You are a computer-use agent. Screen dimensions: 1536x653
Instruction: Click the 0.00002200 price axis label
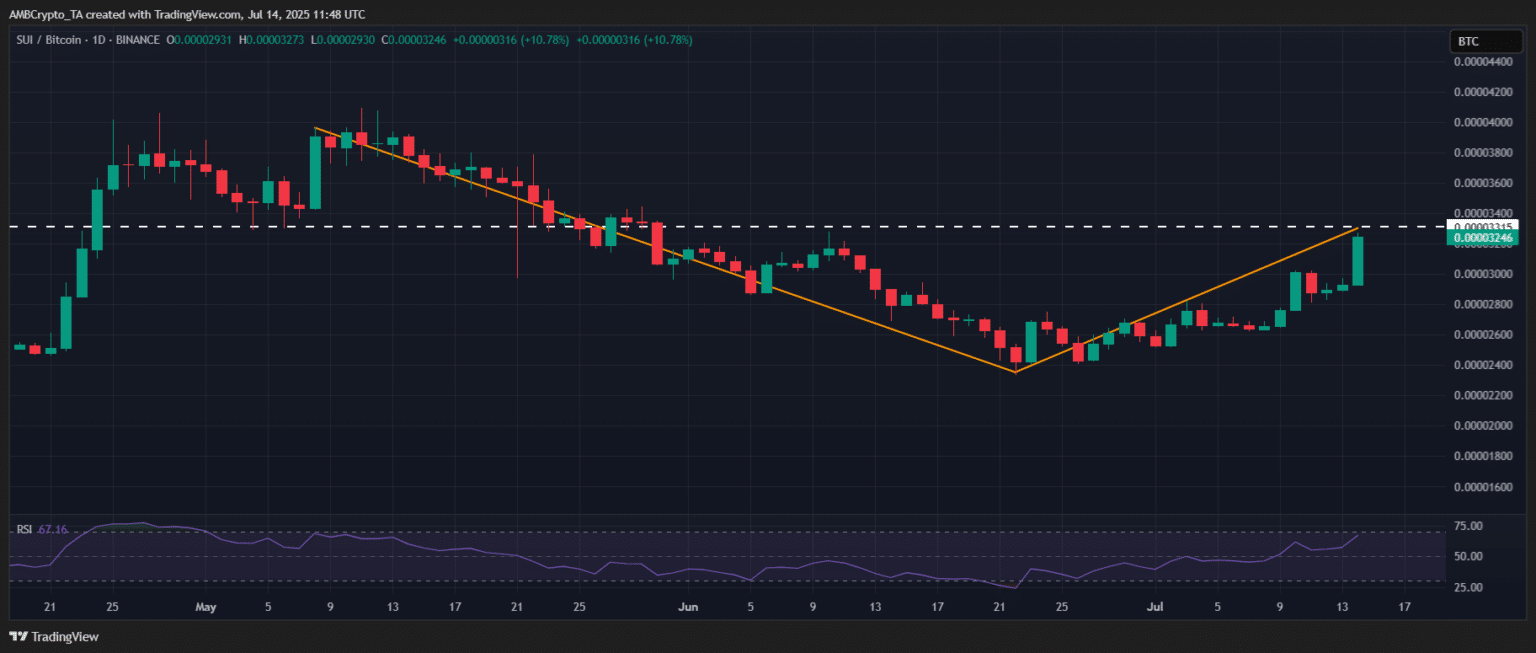(1484, 395)
